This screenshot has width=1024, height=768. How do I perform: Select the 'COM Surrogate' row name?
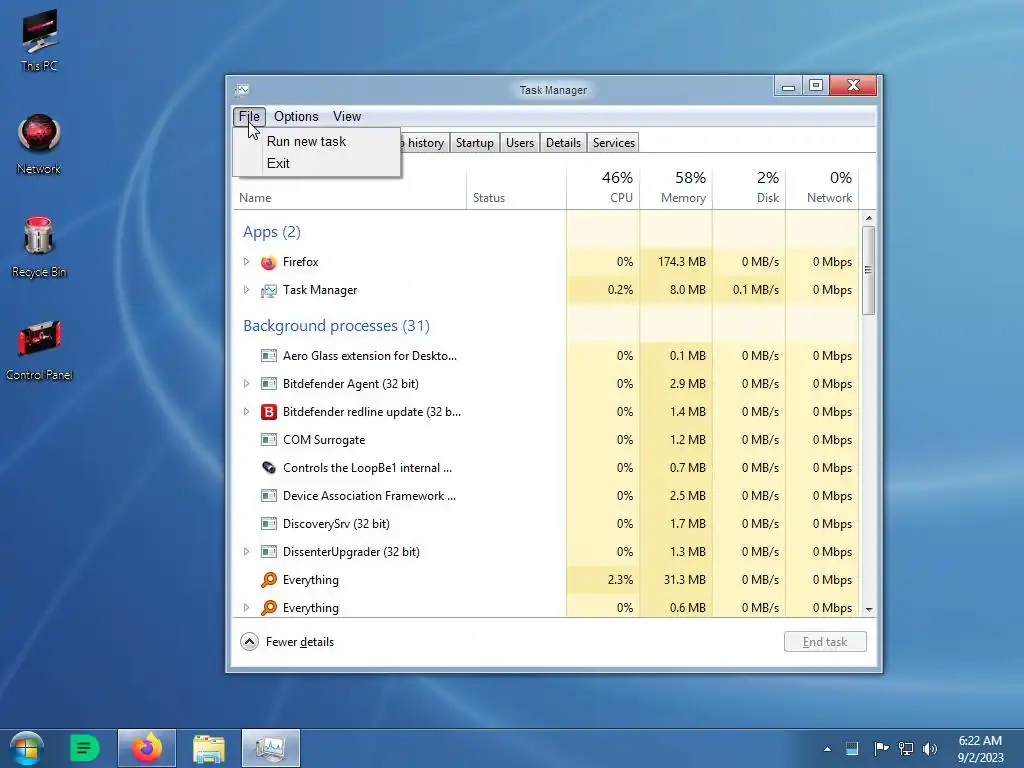[324, 440]
